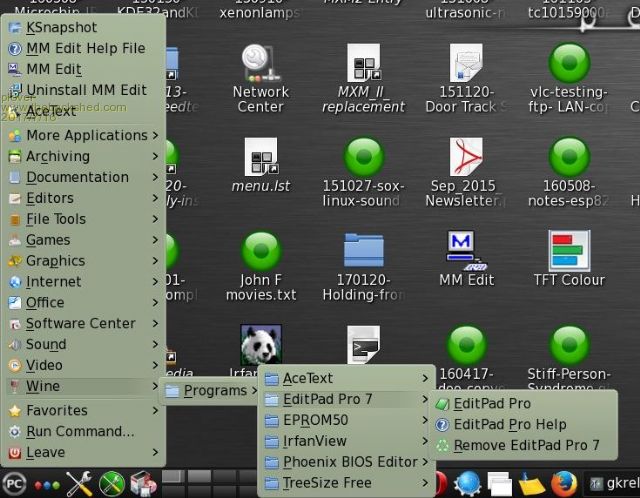
Task: Click the Firefox icon in taskbar
Action: (564, 483)
